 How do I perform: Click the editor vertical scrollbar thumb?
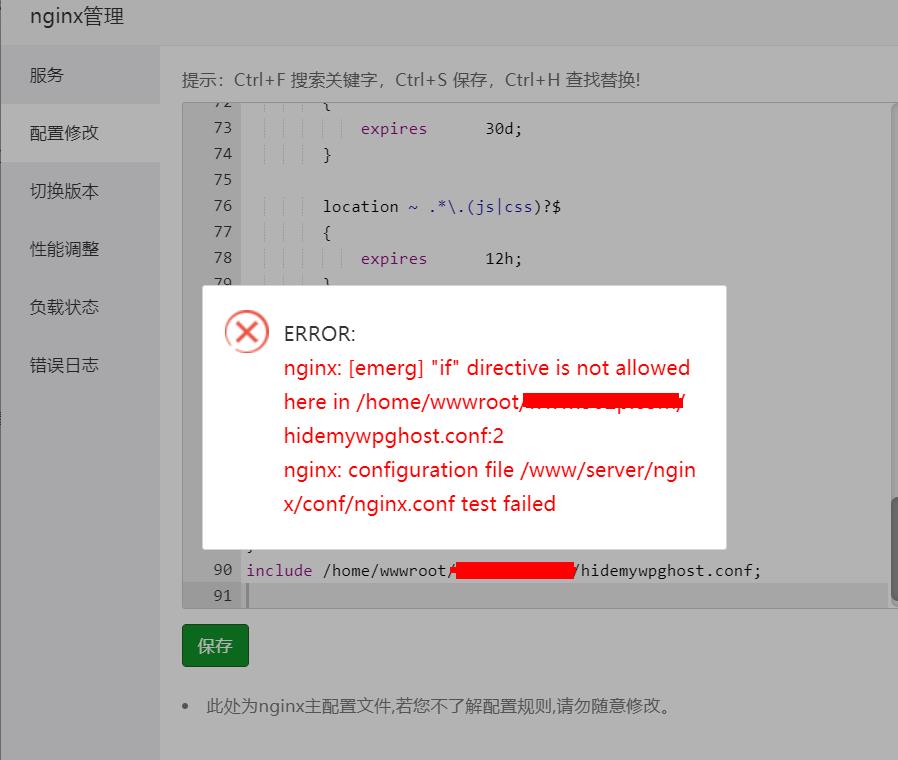coord(893,549)
